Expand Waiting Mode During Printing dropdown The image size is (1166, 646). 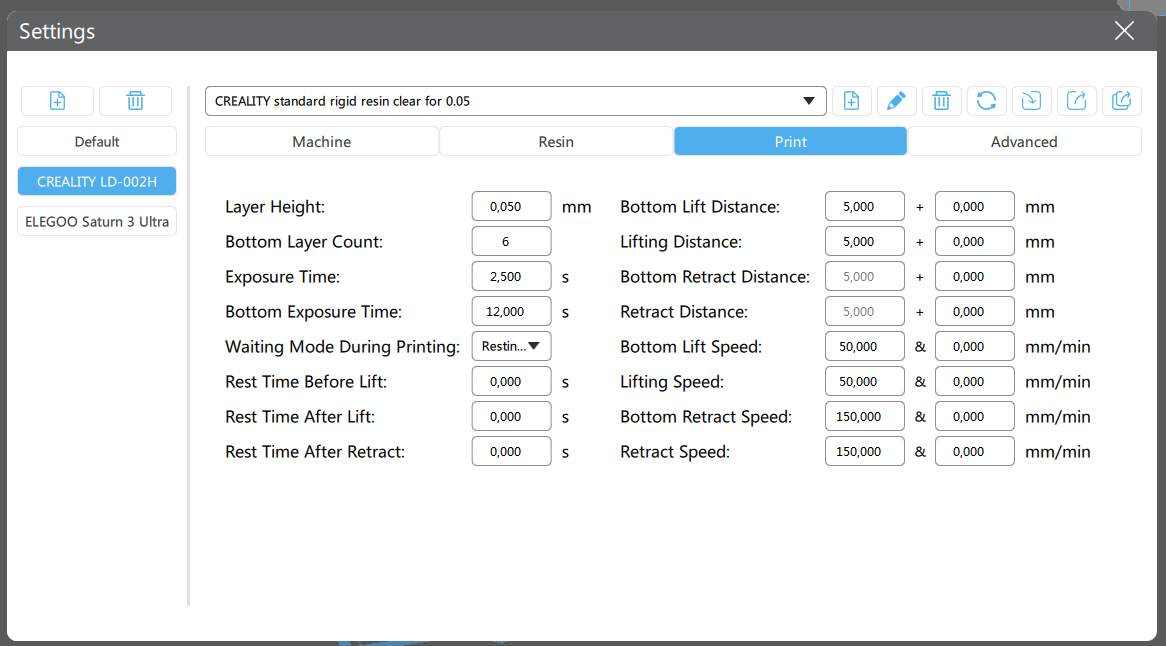point(511,346)
